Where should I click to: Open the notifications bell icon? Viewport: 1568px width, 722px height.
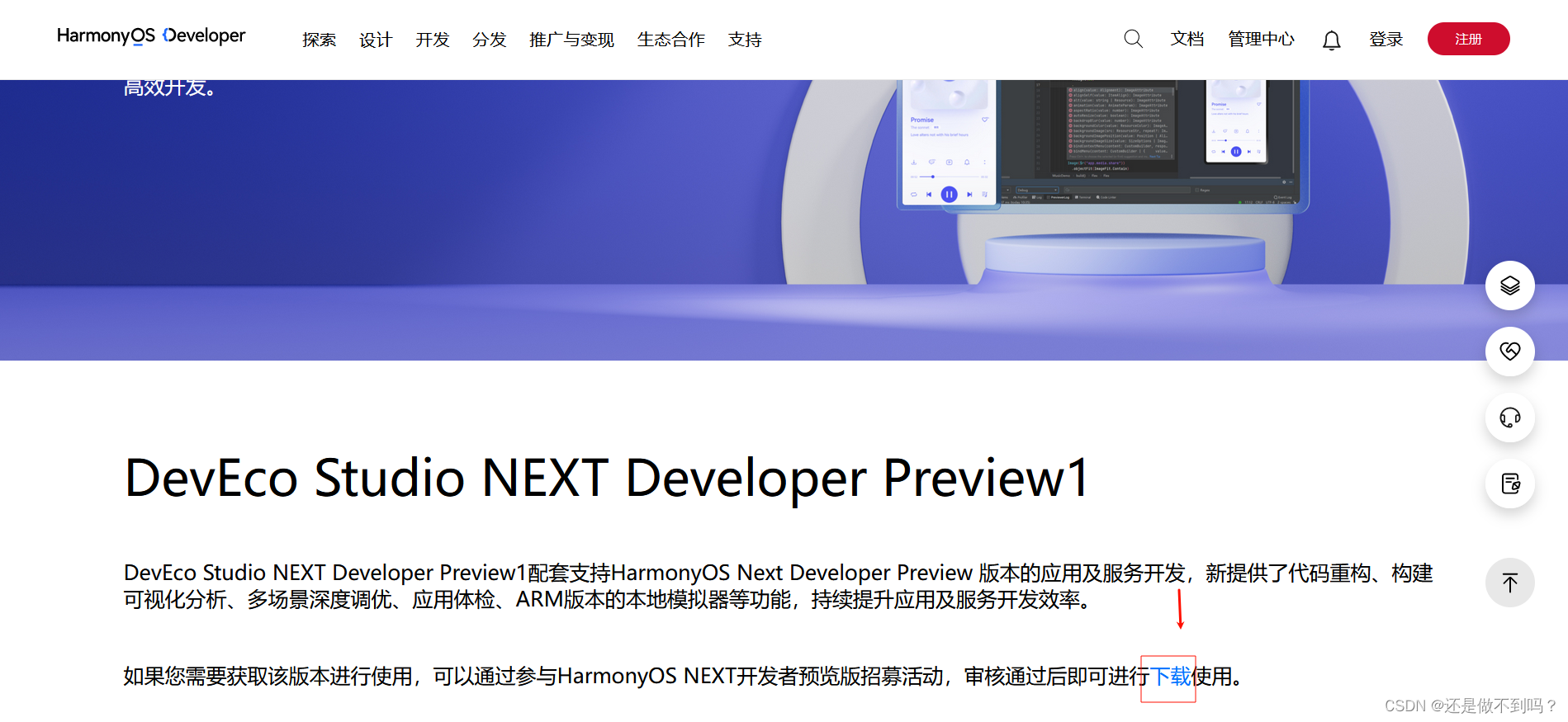coord(1331,40)
